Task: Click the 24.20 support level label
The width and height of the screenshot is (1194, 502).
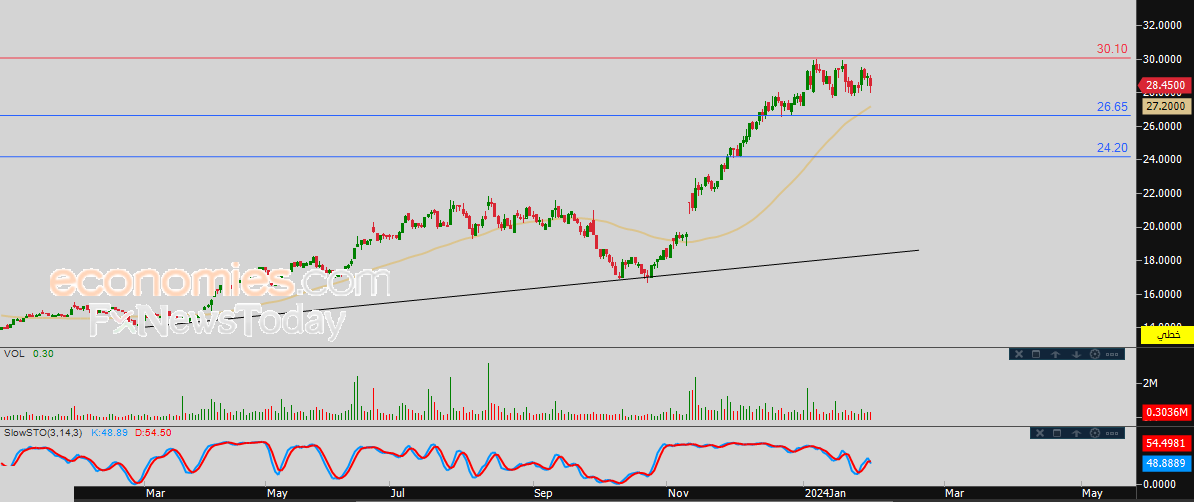Action: [1112, 148]
